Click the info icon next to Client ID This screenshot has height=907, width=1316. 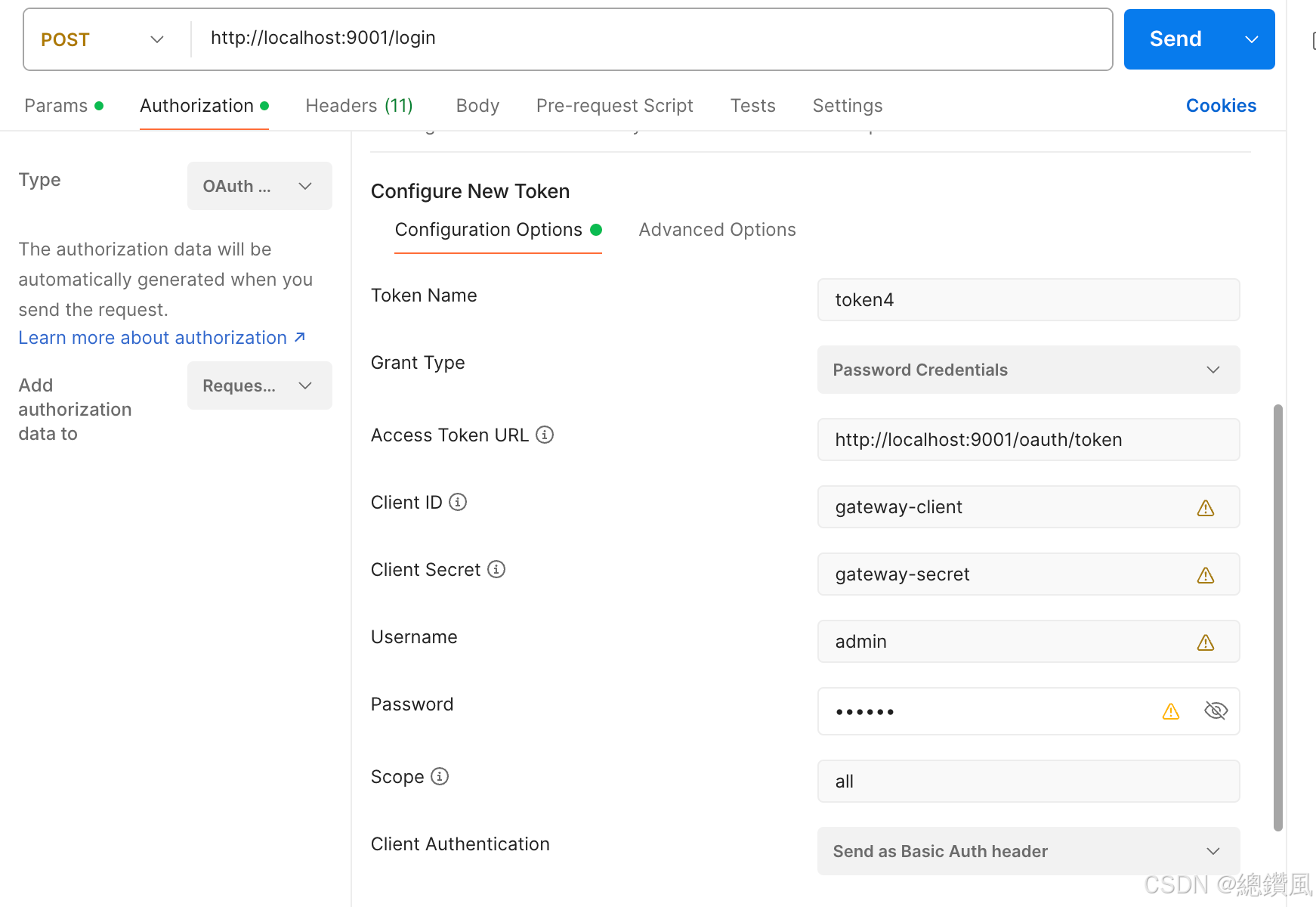458,502
